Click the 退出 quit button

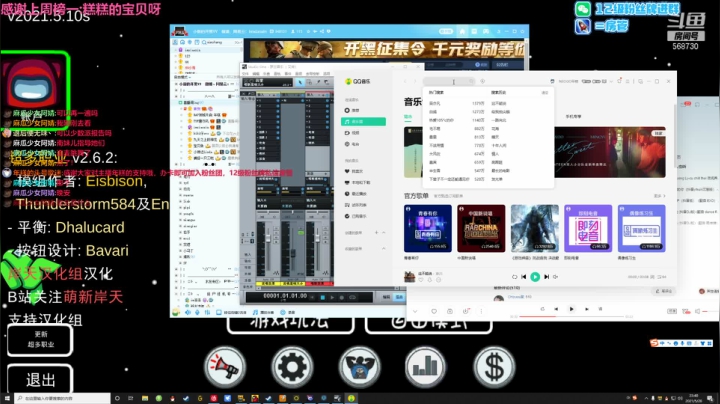pos(40,380)
